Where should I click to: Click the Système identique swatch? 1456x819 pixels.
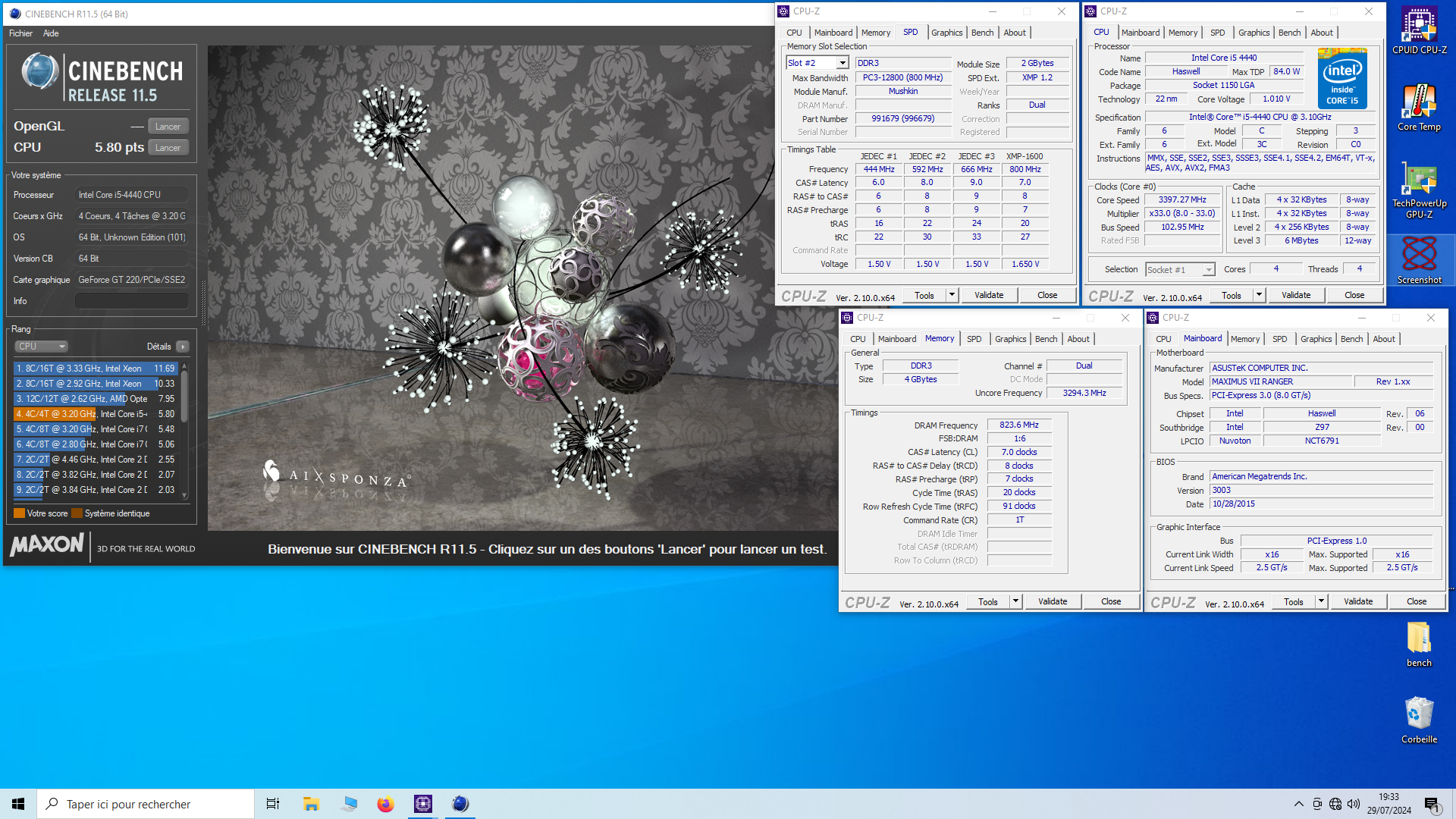tap(77, 513)
